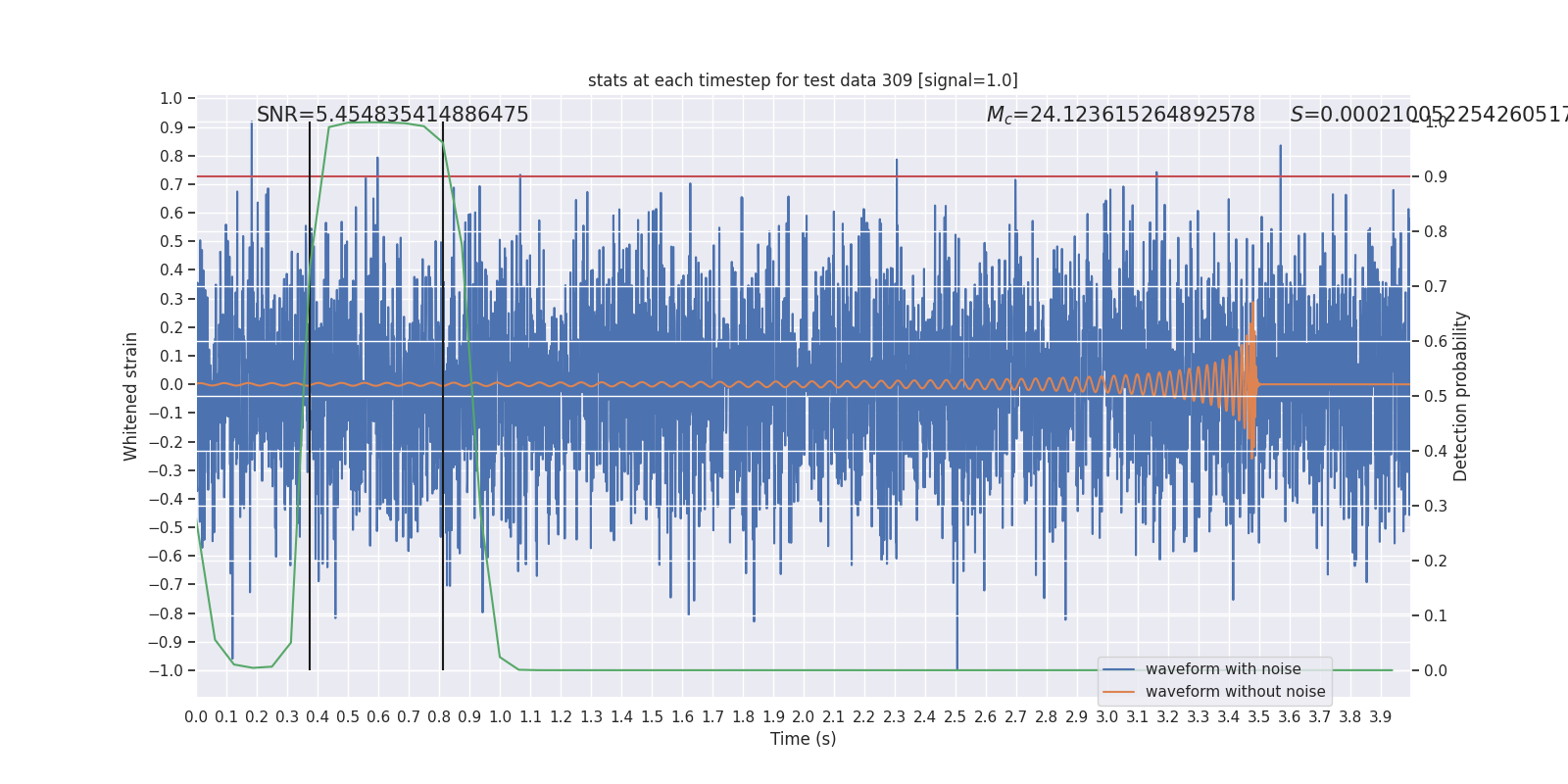Select the 'Time (s)' x-axis label

(804, 739)
